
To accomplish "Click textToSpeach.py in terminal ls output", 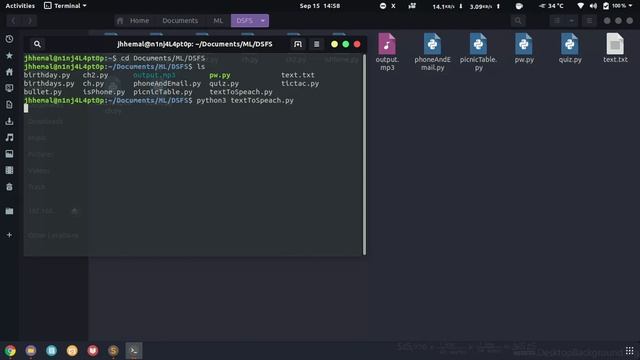I will coord(241,92).
